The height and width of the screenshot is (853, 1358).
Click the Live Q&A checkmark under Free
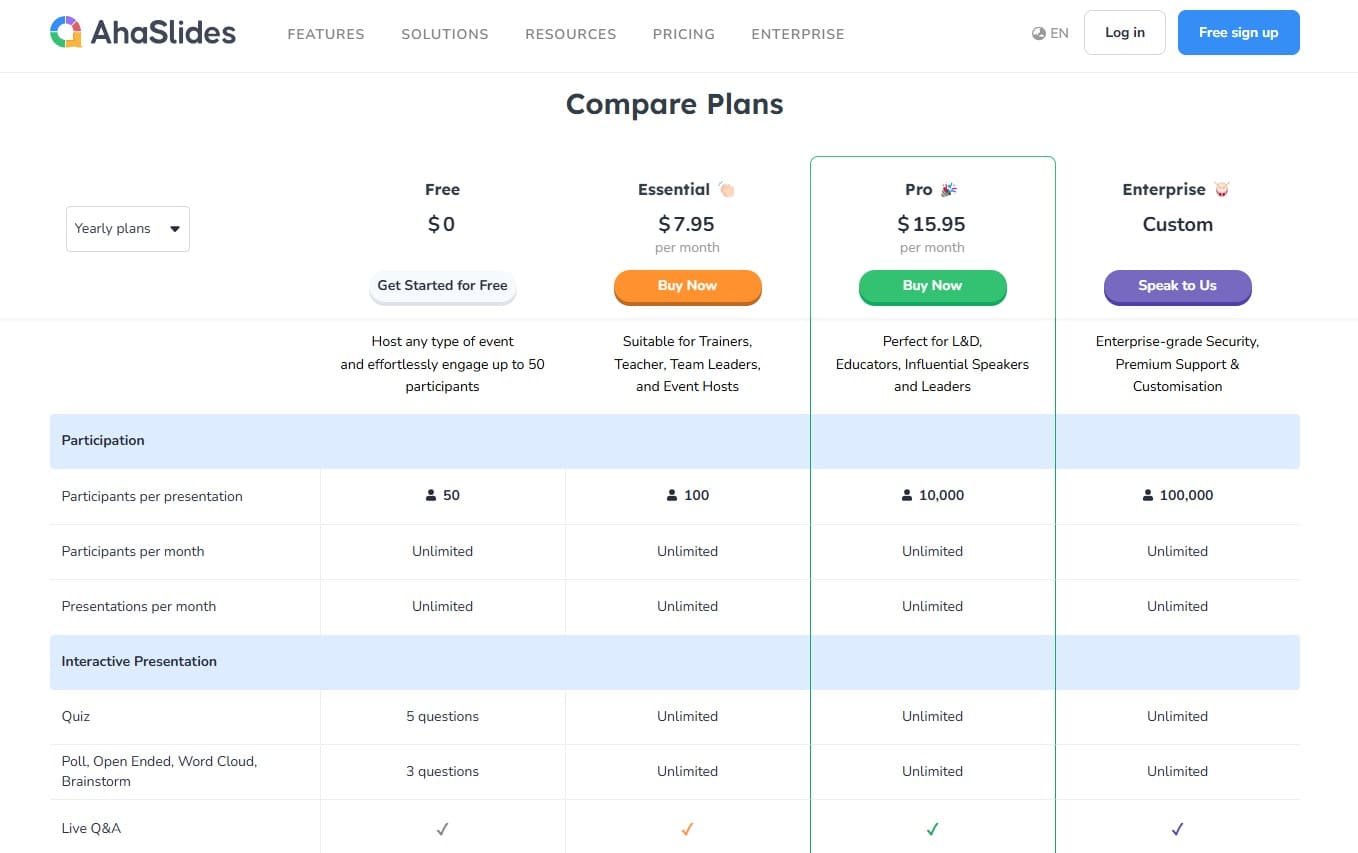tap(442, 828)
